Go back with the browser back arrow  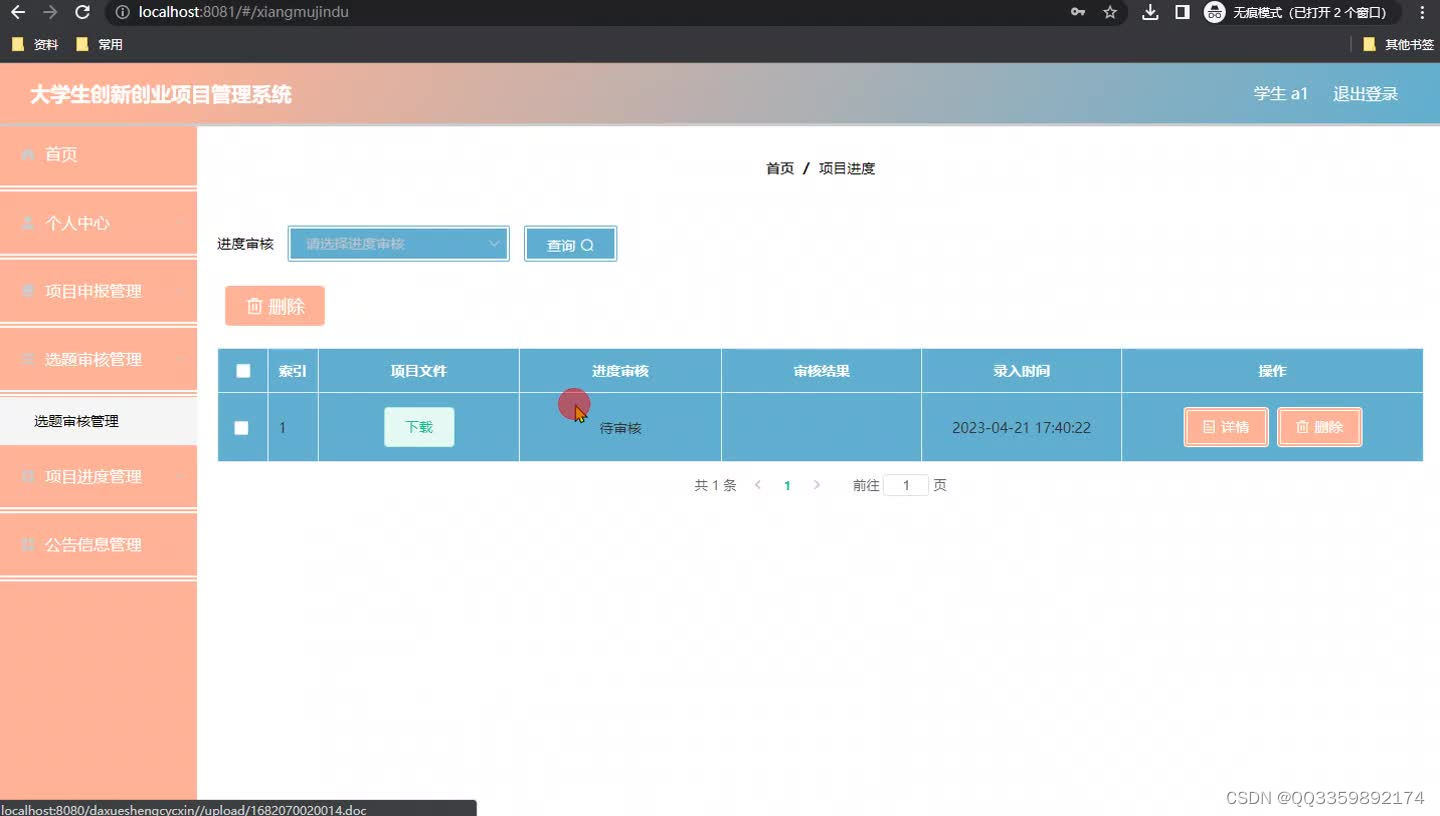[x=18, y=12]
